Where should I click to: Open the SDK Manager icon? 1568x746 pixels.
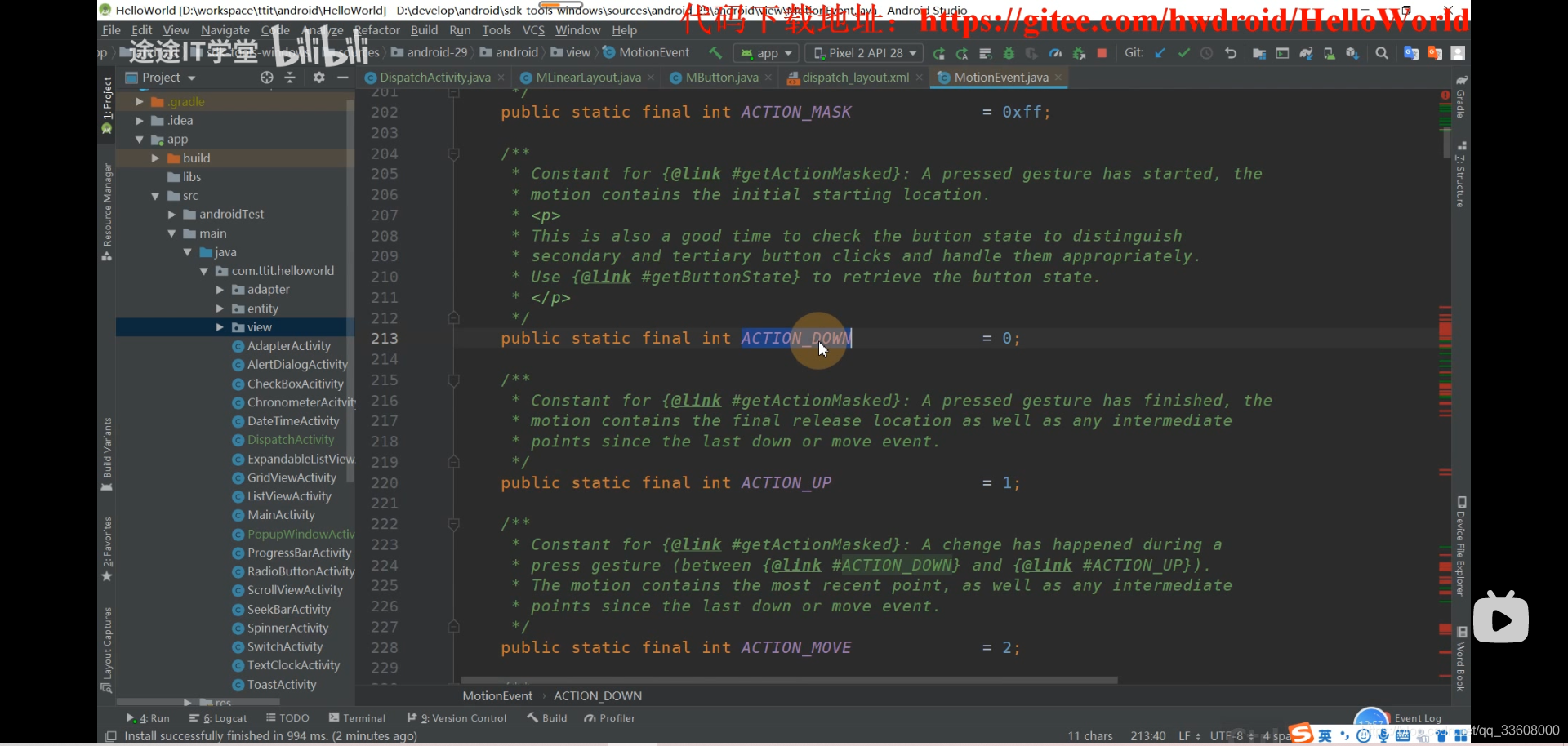1352,53
